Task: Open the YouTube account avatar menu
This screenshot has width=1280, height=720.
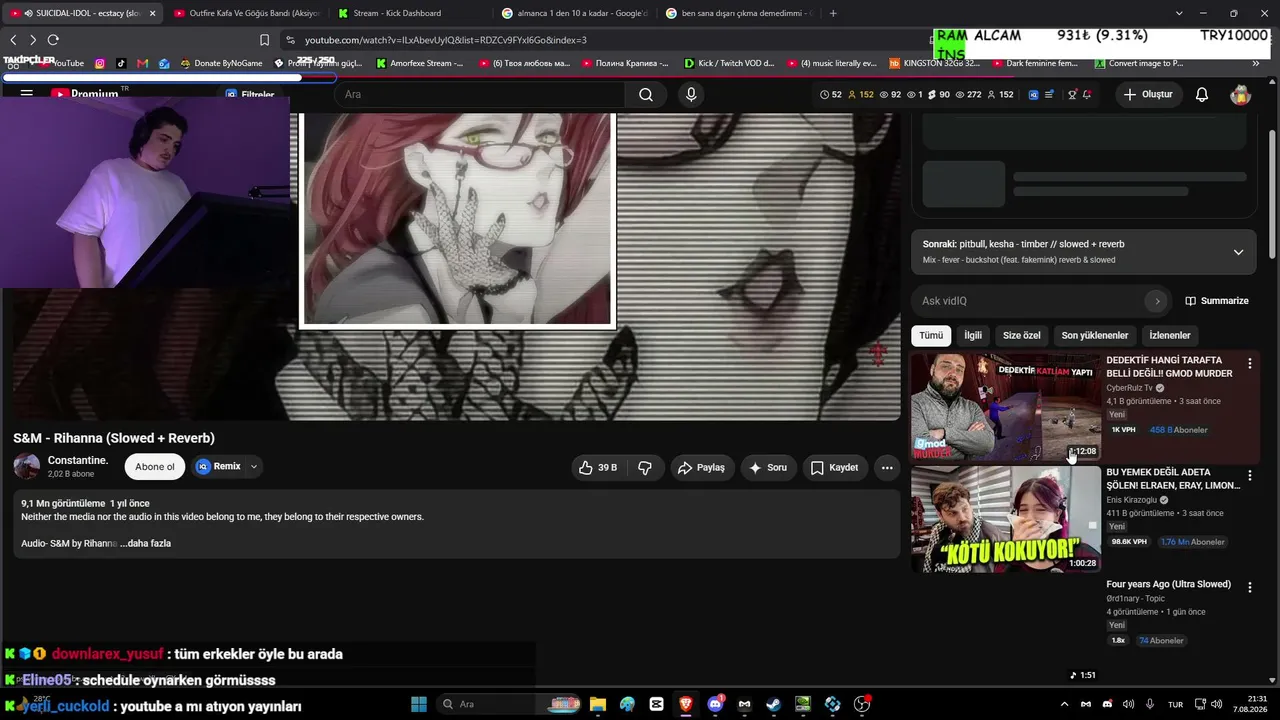Action: pyautogui.click(x=1240, y=95)
